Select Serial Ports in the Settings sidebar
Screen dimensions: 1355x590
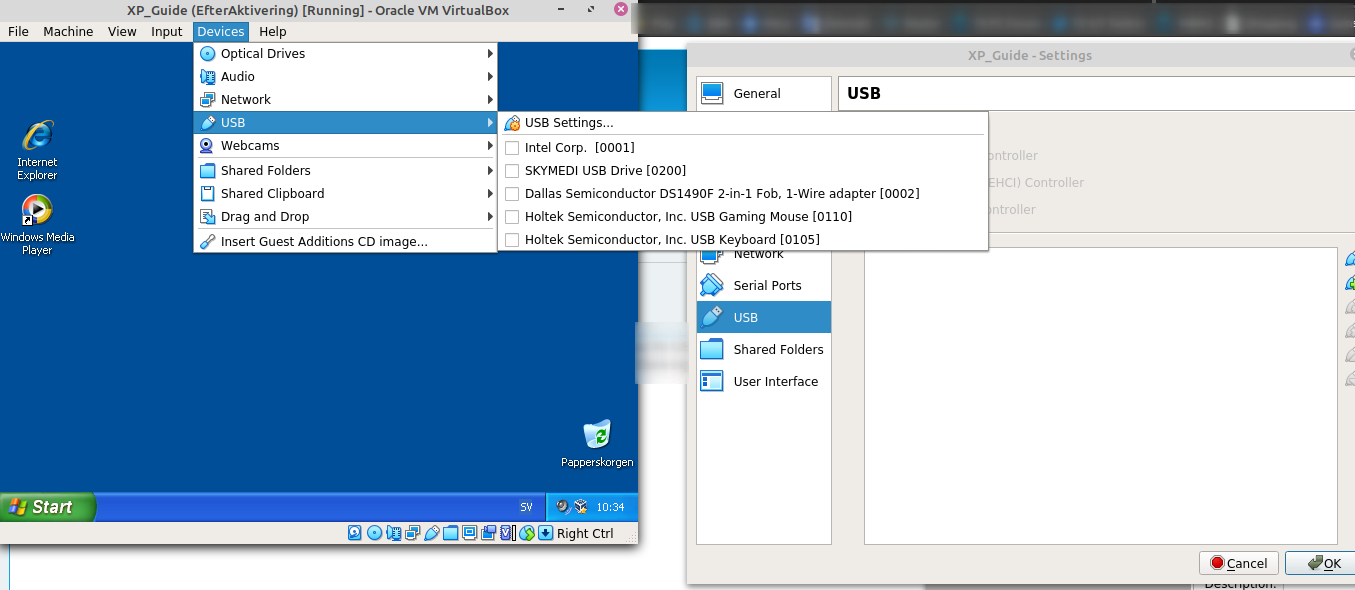click(x=764, y=285)
